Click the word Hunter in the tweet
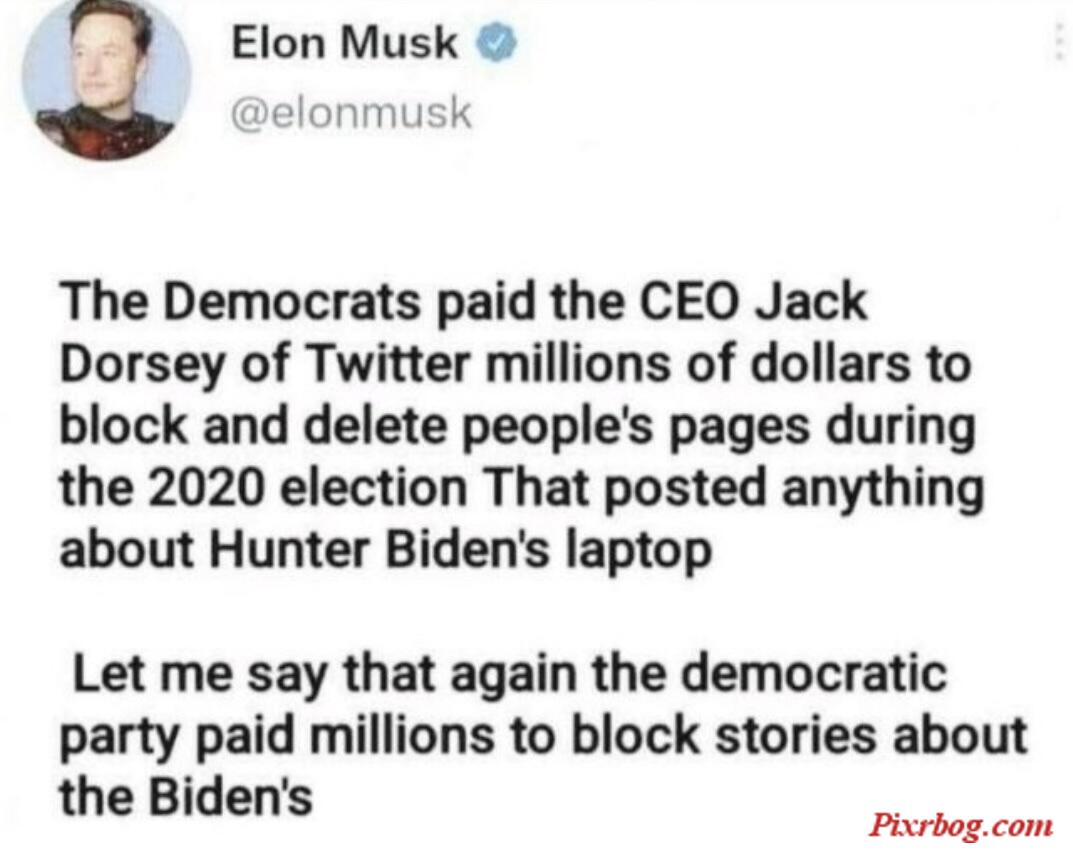The height and width of the screenshot is (858, 1073). [289, 549]
